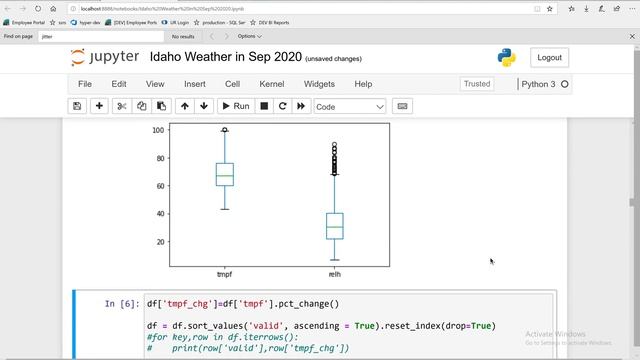
Task: Click the boxplot output image
Action: (x=270, y=200)
